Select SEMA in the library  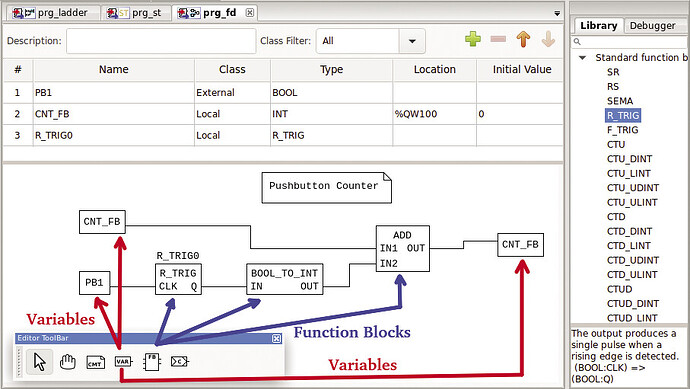click(x=620, y=101)
